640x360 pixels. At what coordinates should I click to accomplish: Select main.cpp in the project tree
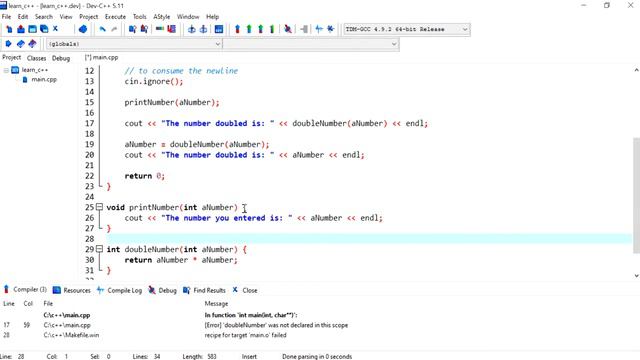click(44, 80)
